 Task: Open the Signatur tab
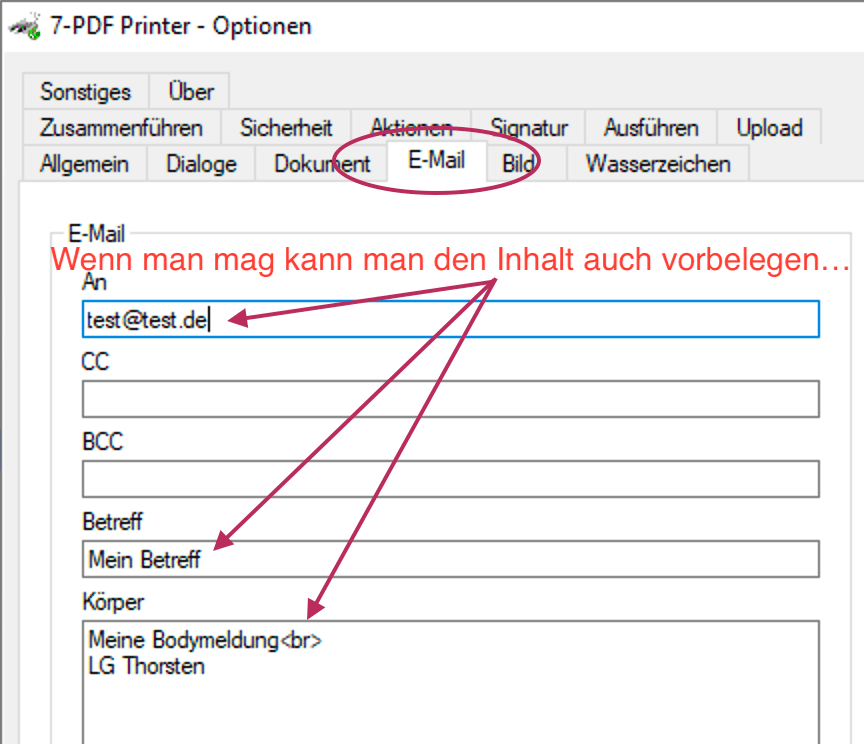coord(529,128)
